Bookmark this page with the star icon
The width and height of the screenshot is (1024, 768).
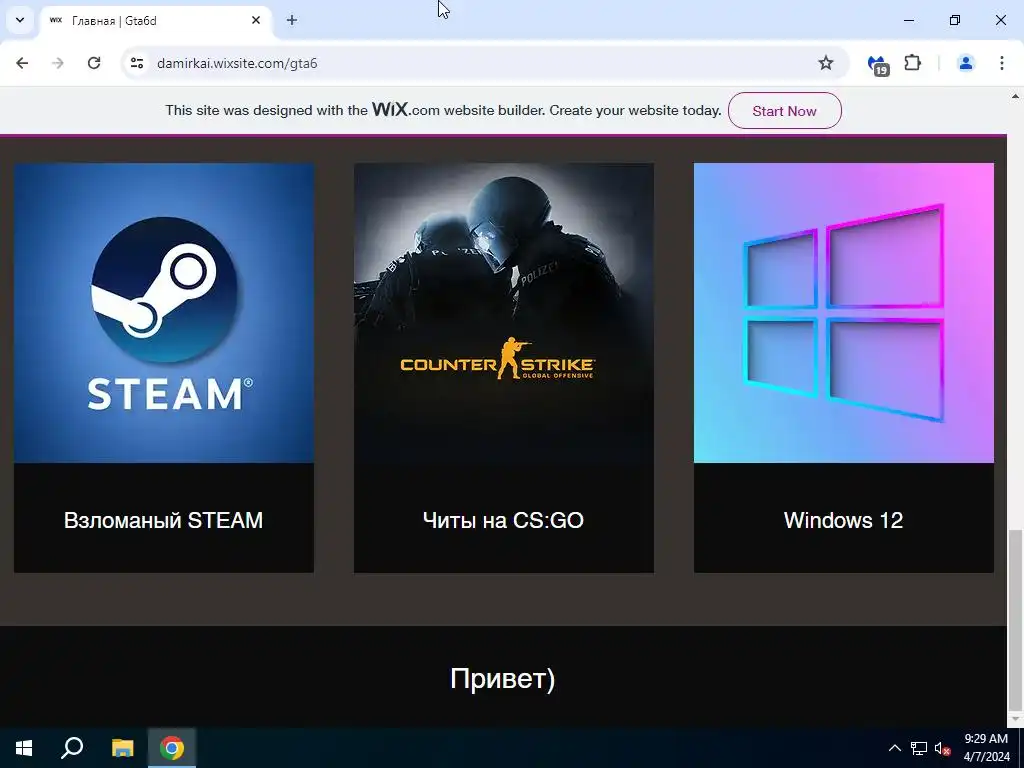point(825,63)
